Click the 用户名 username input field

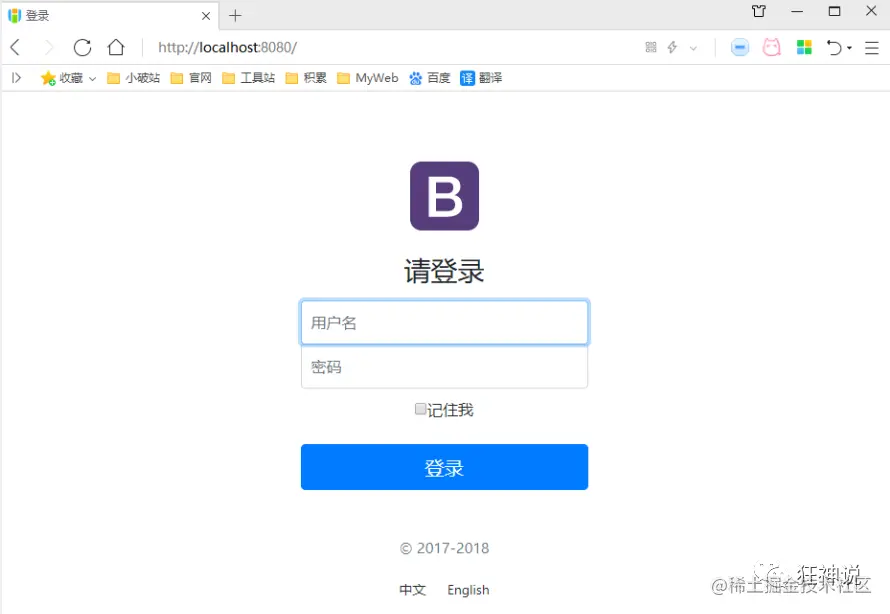click(x=444, y=322)
